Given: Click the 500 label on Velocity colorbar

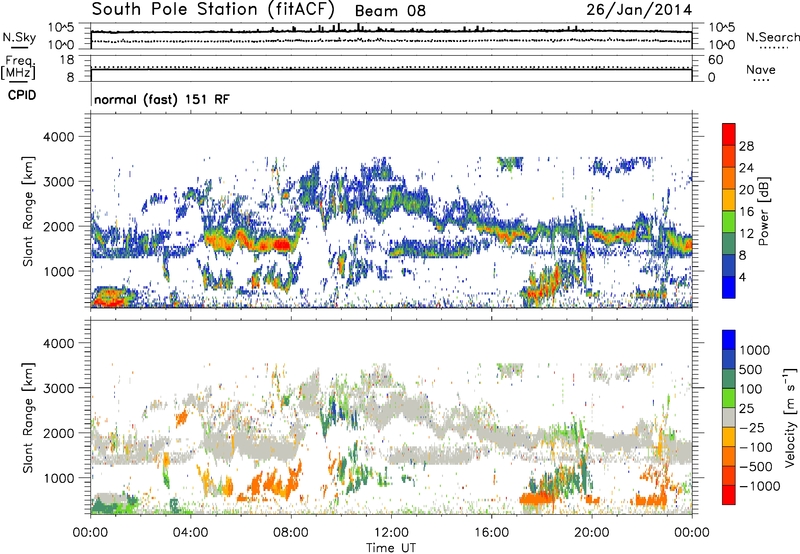Looking at the screenshot, I should (x=751, y=369).
